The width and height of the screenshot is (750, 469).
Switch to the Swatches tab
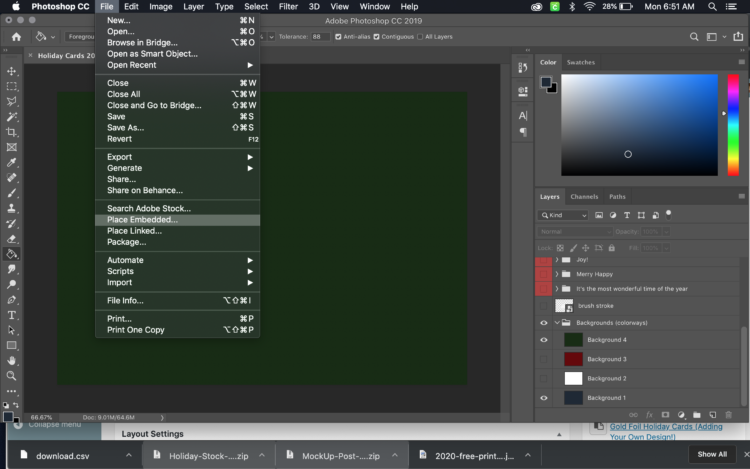pos(581,62)
